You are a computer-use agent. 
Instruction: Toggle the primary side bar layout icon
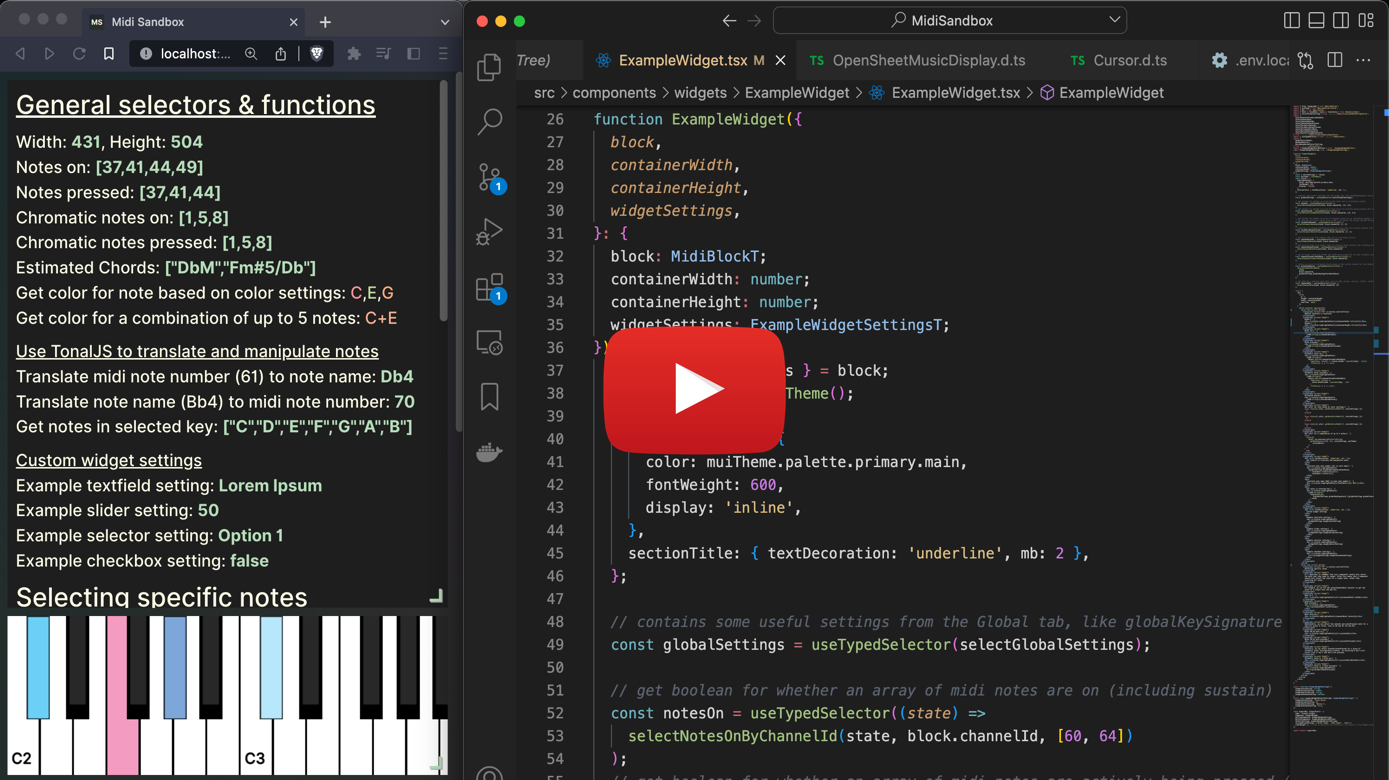click(1292, 20)
